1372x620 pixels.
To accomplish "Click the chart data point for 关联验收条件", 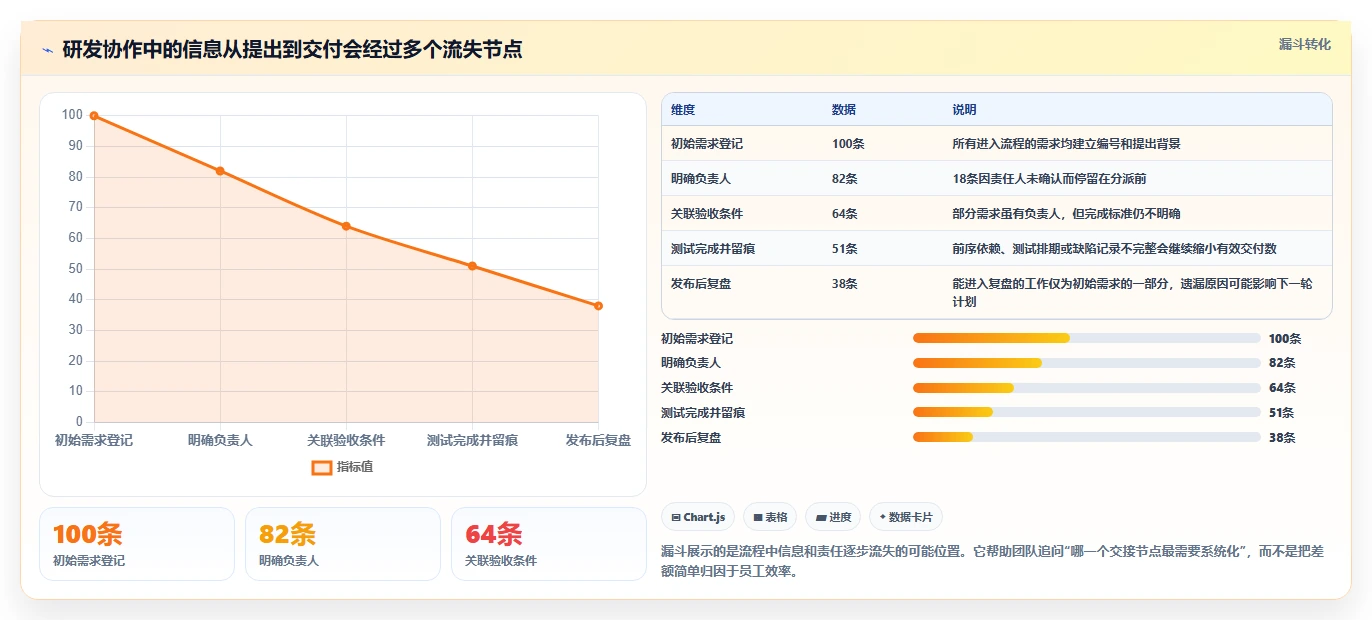I will coord(346,226).
